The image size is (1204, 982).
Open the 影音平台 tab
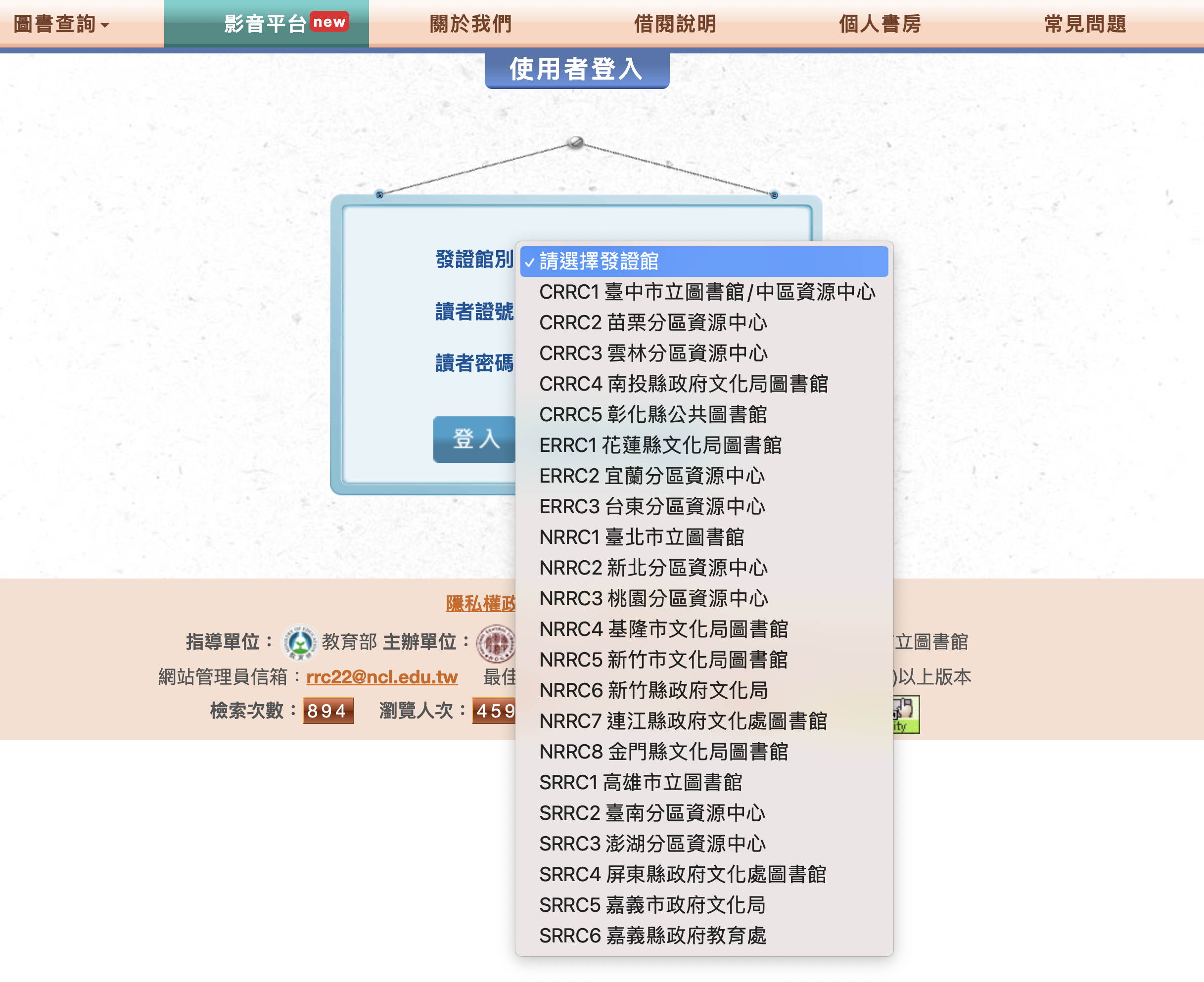(x=265, y=24)
